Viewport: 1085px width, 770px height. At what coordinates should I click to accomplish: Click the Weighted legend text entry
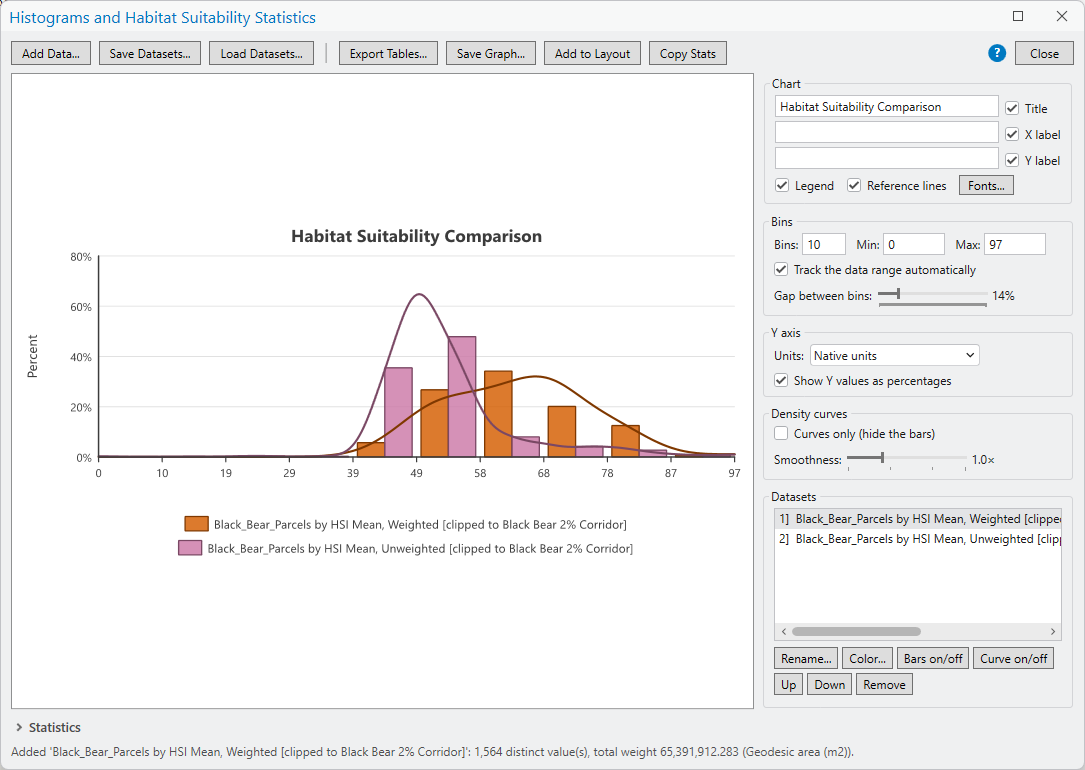420,524
